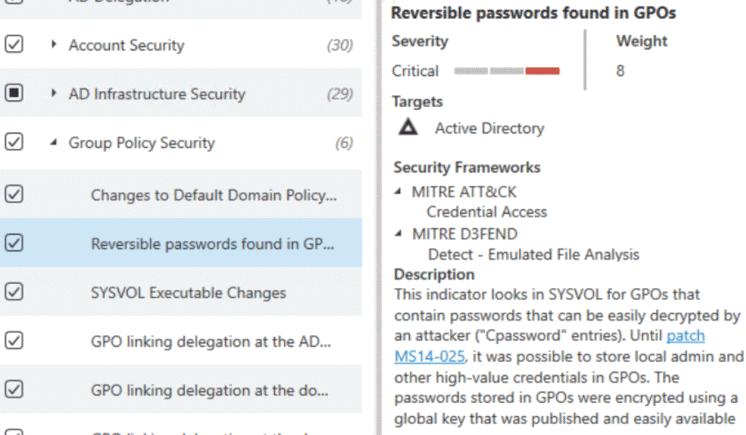Collapse the MITRE D3FEND framework node
The image size is (746, 435).
pos(398,233)
